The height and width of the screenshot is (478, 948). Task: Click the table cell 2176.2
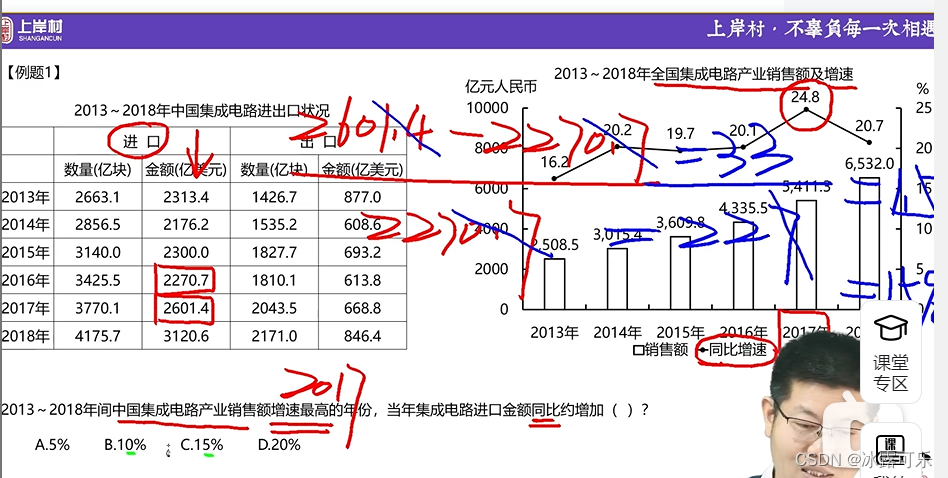(186, 225)
